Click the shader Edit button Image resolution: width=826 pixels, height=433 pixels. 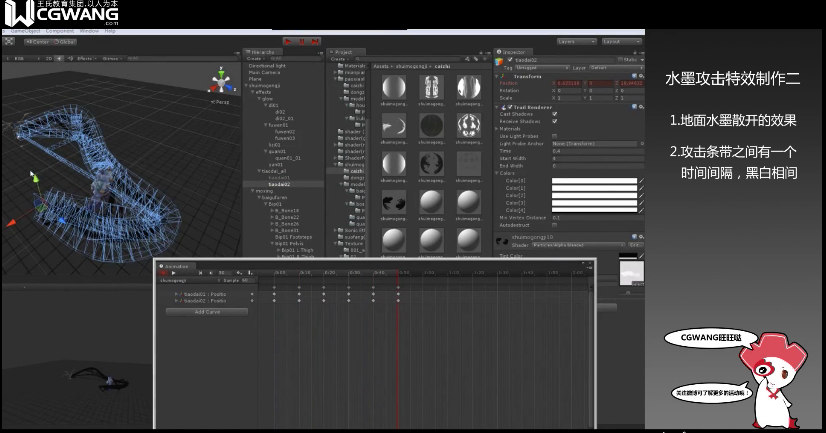tap(635, 245)
